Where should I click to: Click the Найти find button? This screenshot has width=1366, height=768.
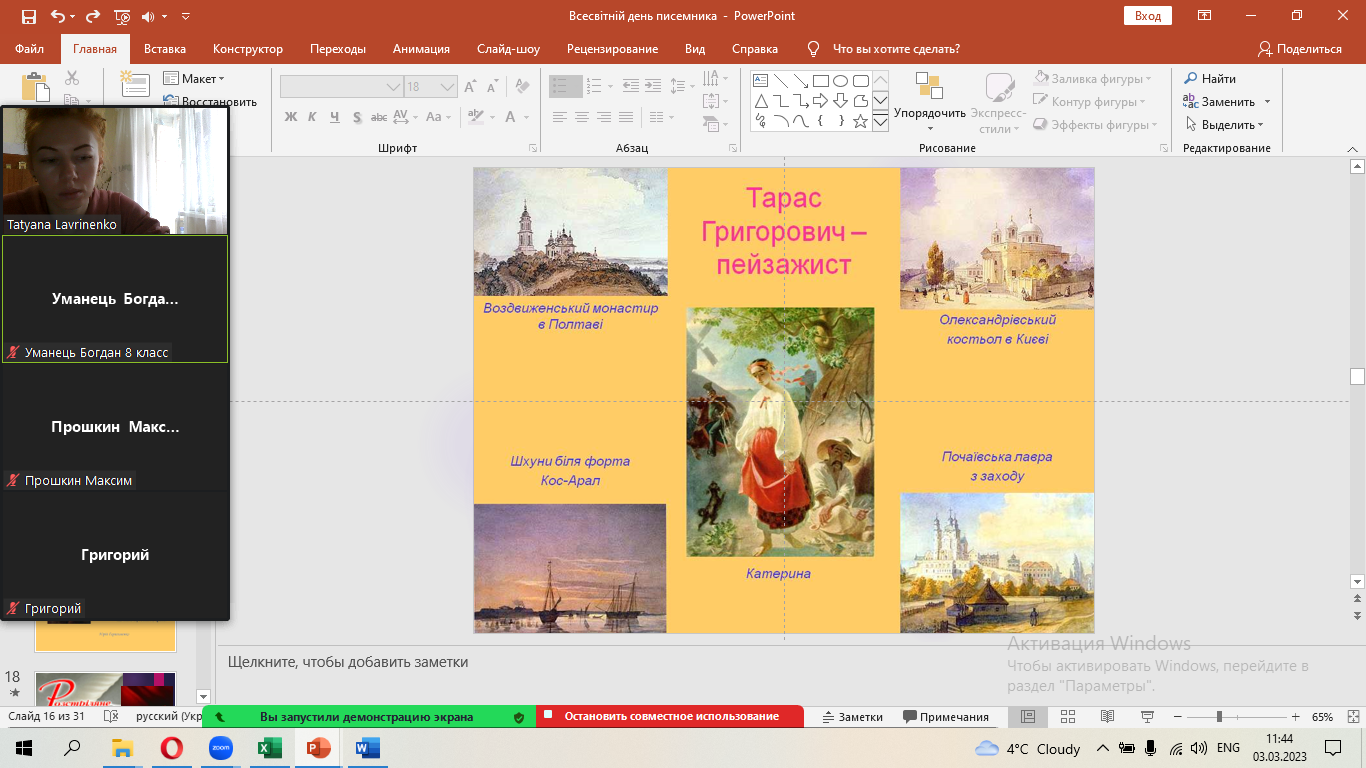click(1210, 79)
